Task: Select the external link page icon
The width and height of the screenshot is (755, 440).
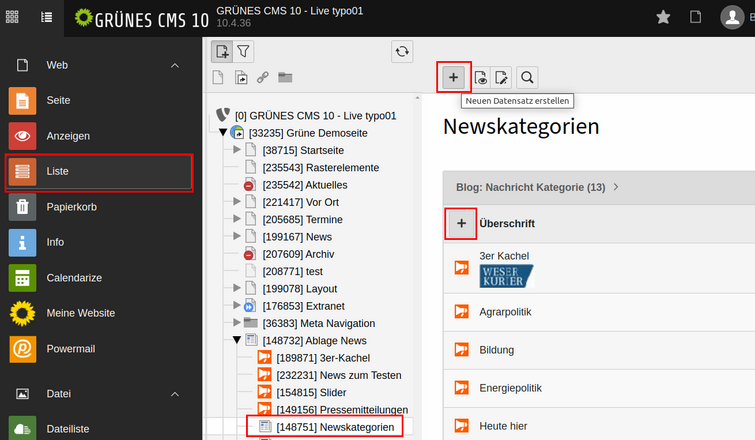Action: (262, 78)
